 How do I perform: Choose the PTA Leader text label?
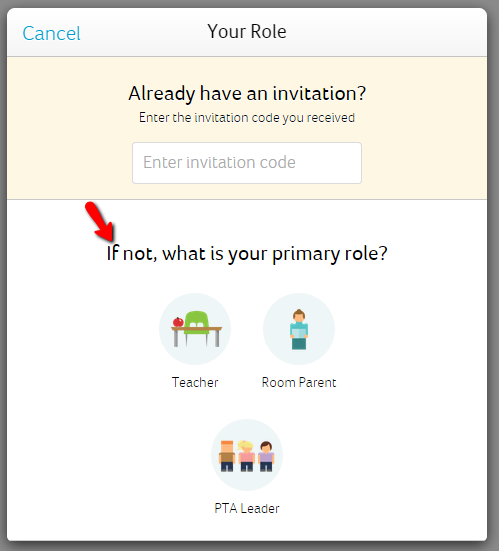pyautogui.click(x=247, y=508)
